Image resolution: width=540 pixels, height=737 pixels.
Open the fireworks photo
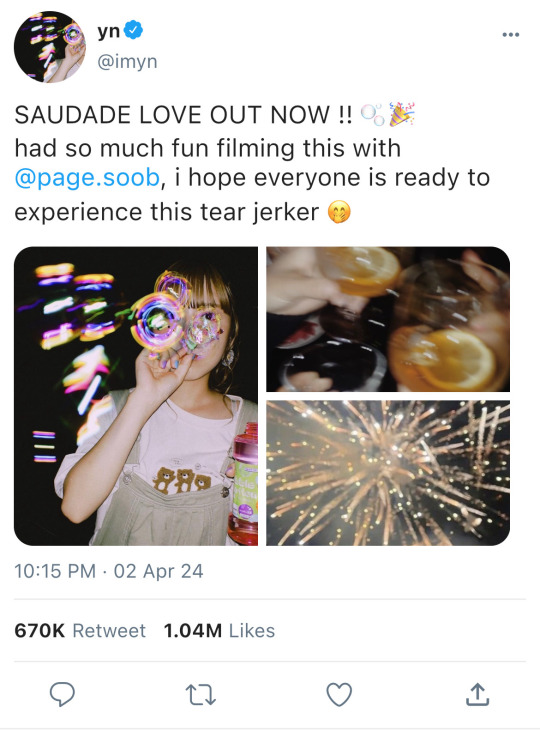click(388, 473)
